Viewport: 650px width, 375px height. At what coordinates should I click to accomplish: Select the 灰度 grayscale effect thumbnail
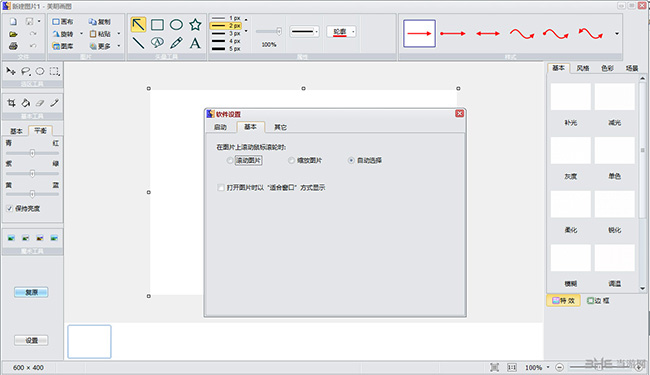click(570, 150)
